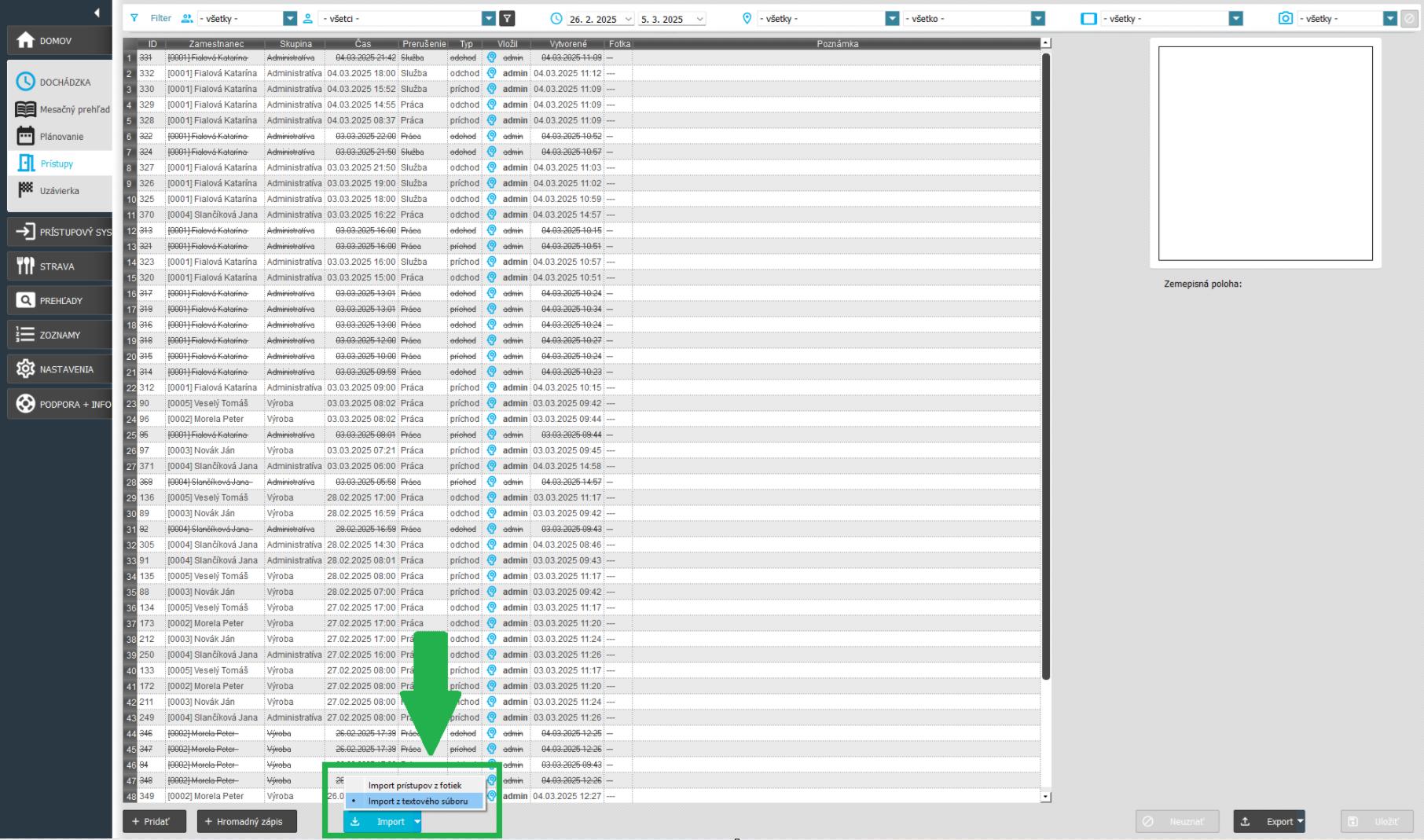Screen dimensions: 1424x840
Task: Collapse the sidebar with the arrow
Action: (x=97, y=13)
